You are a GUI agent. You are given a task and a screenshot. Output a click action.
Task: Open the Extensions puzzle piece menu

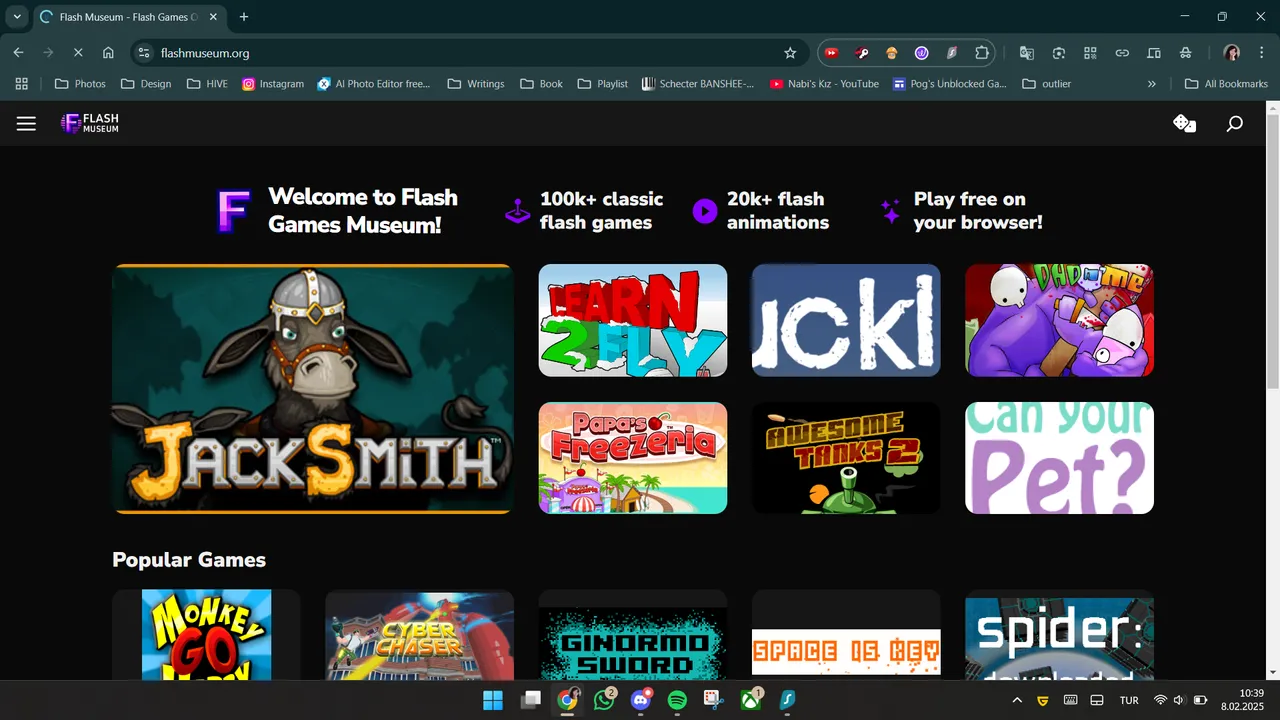tap(982, 53)
